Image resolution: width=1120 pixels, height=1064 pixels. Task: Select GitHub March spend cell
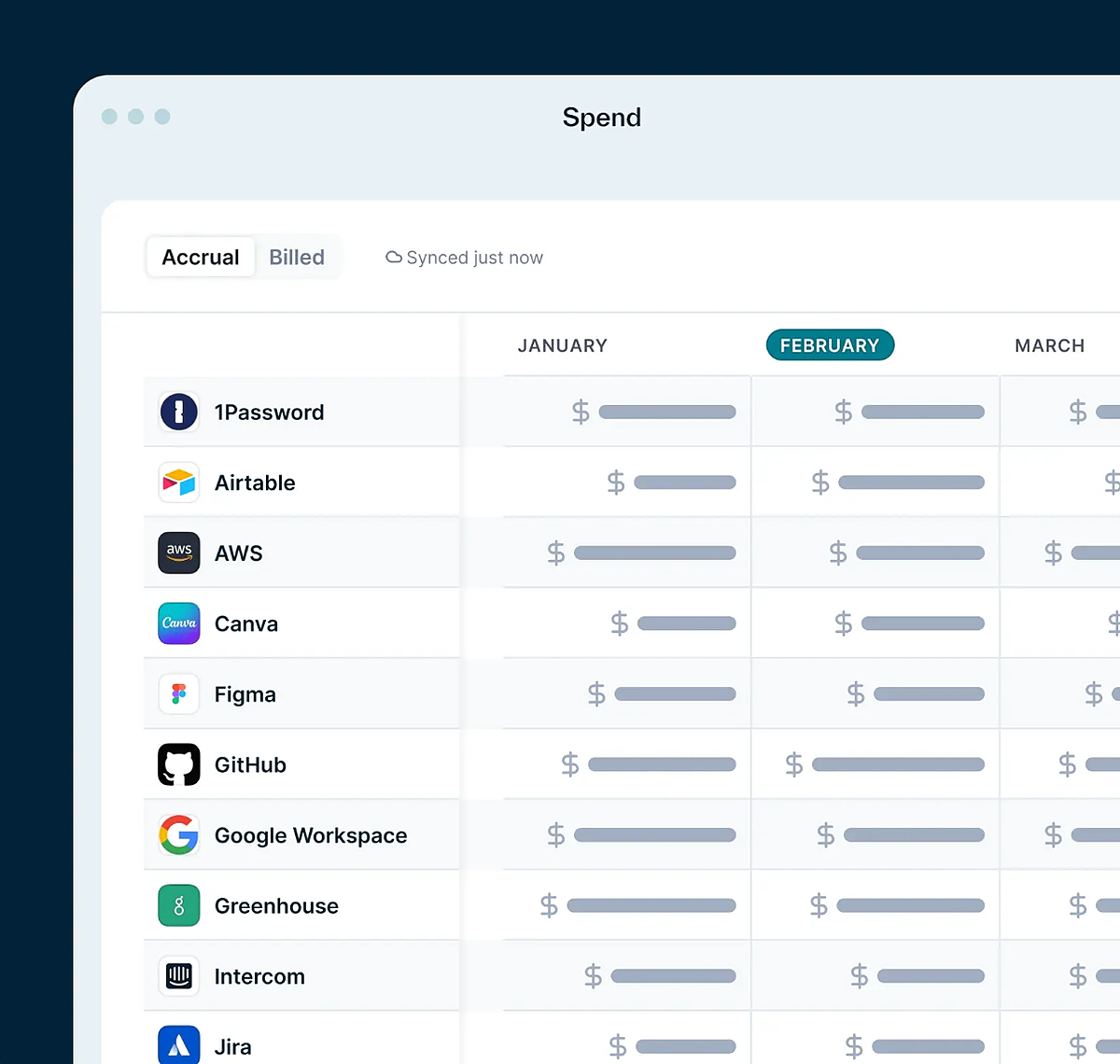coord(1060,764)
